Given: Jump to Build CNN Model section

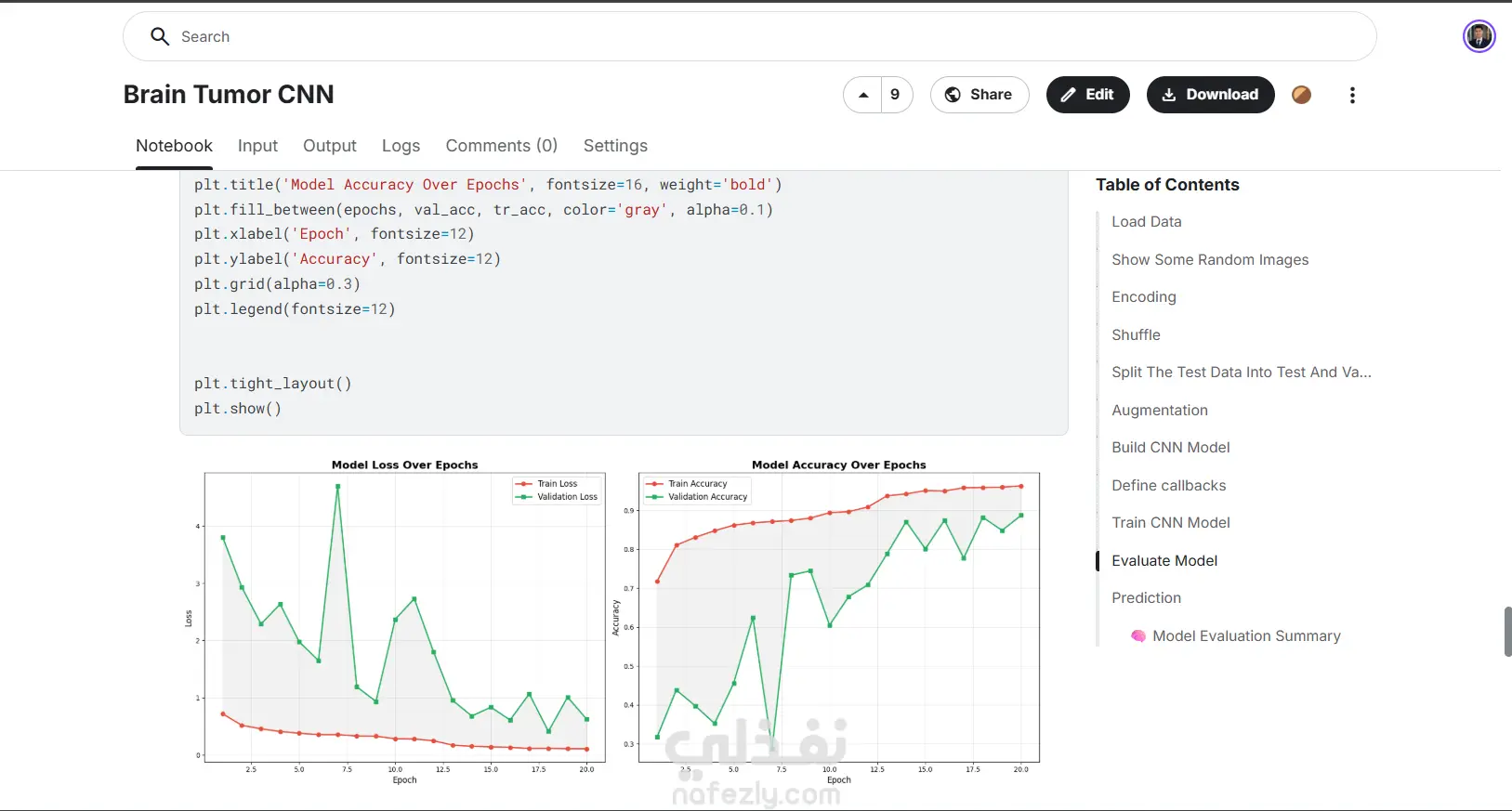Looking at the screenshot, I should 1170,448.
